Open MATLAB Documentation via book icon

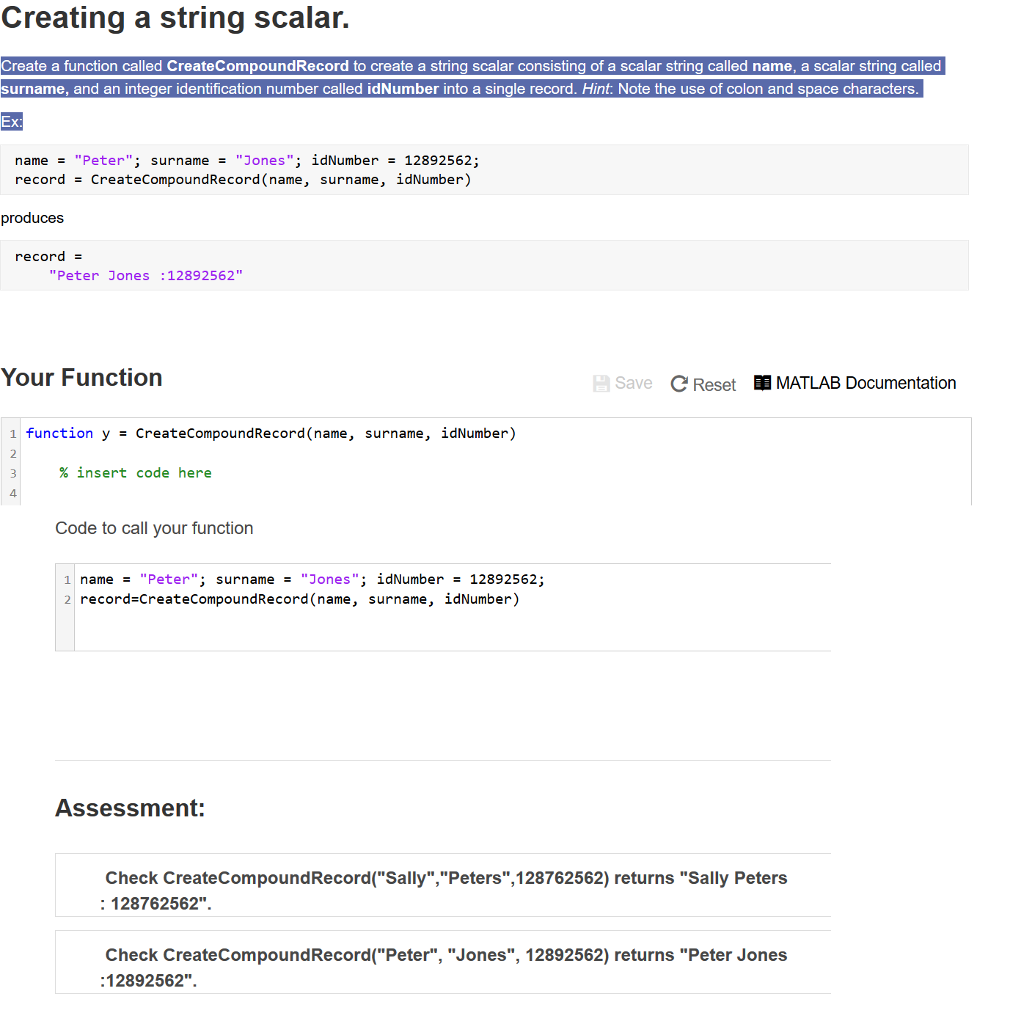point(761,382)
